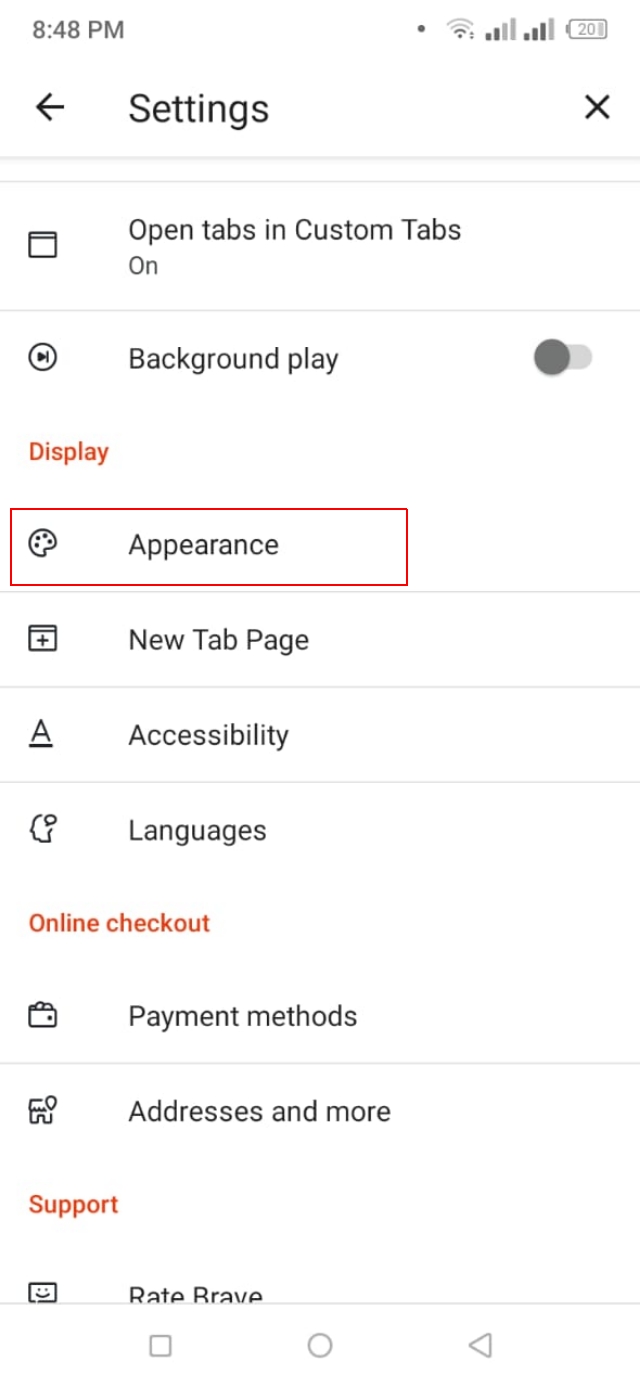
Task: Toggle Open tabs in Custom Tabs setting
Action: coord(294,244)
